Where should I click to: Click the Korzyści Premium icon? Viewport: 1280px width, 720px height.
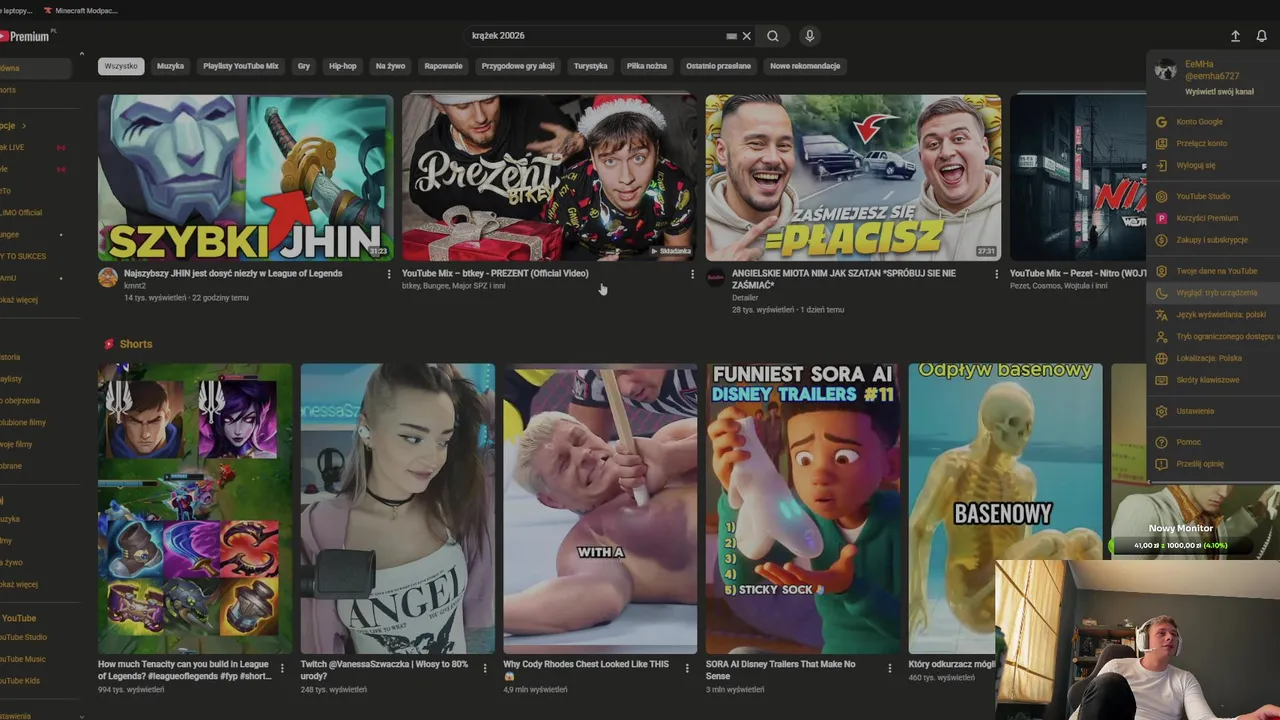pyautogui.click(x=1161, y=218)
